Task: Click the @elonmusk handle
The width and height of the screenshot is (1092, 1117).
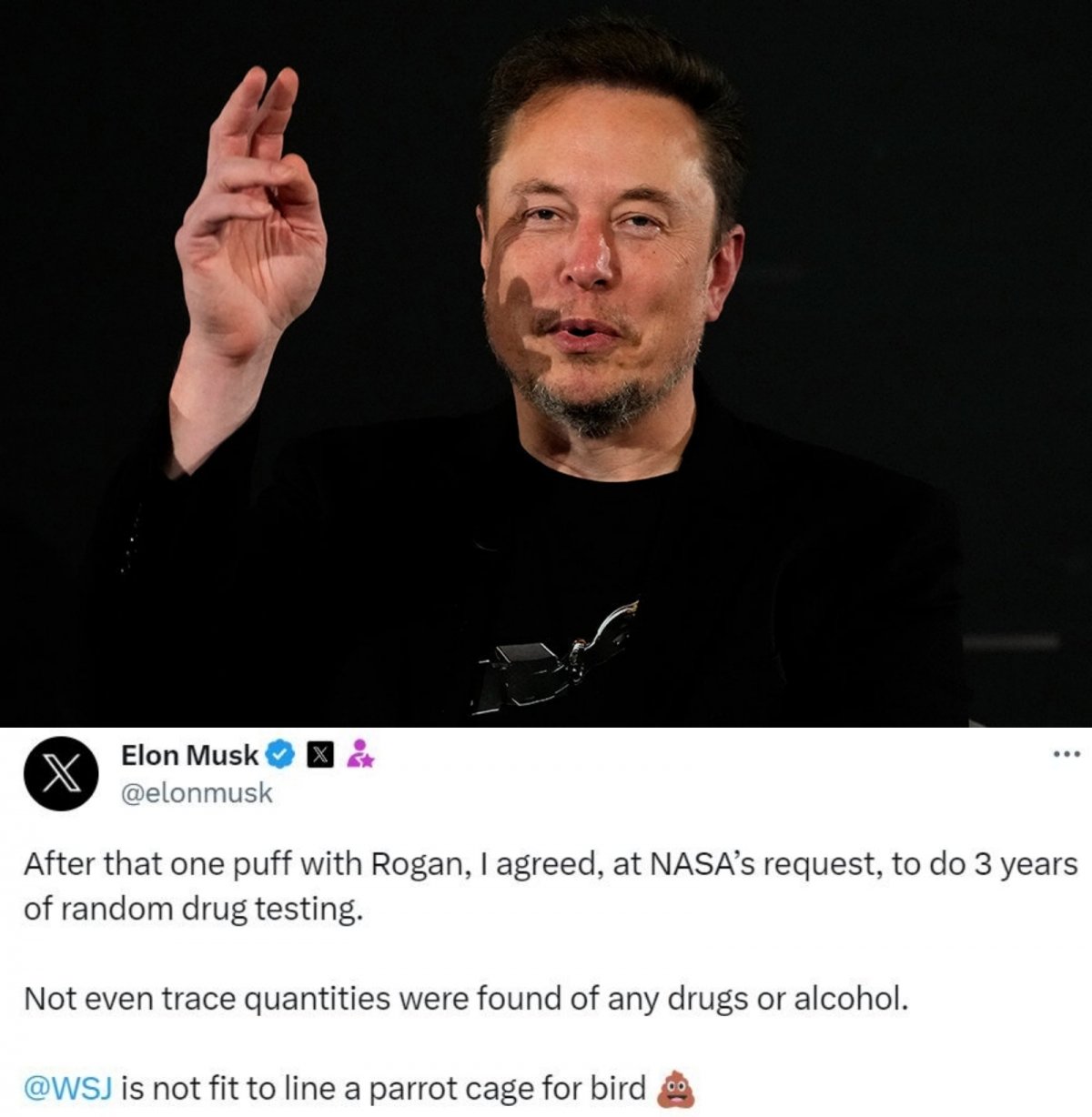Action: (x=197, y=792)
